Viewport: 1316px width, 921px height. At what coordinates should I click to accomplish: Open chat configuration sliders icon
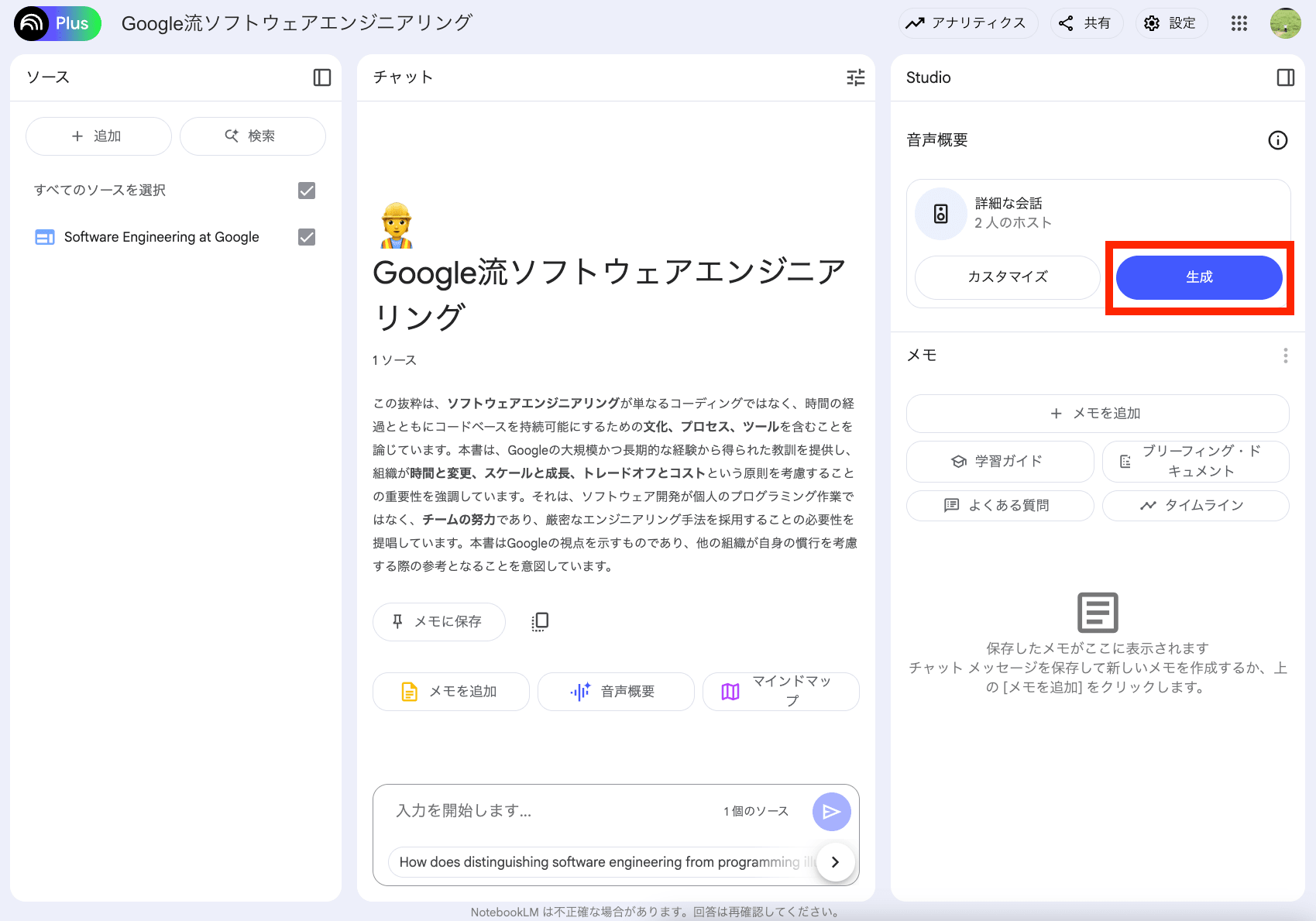(856, 77)
